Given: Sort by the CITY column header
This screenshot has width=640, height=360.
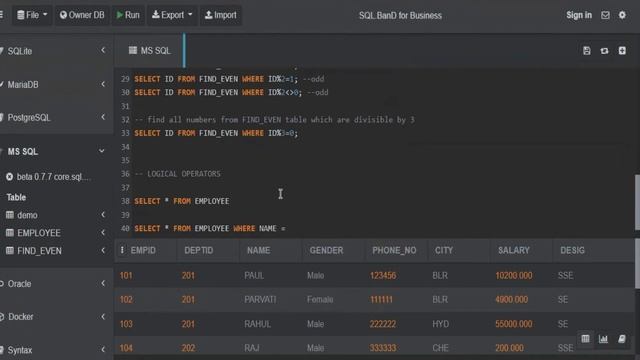Looking at the screenshot, I should pyautogui.click(x=444, y=250).
